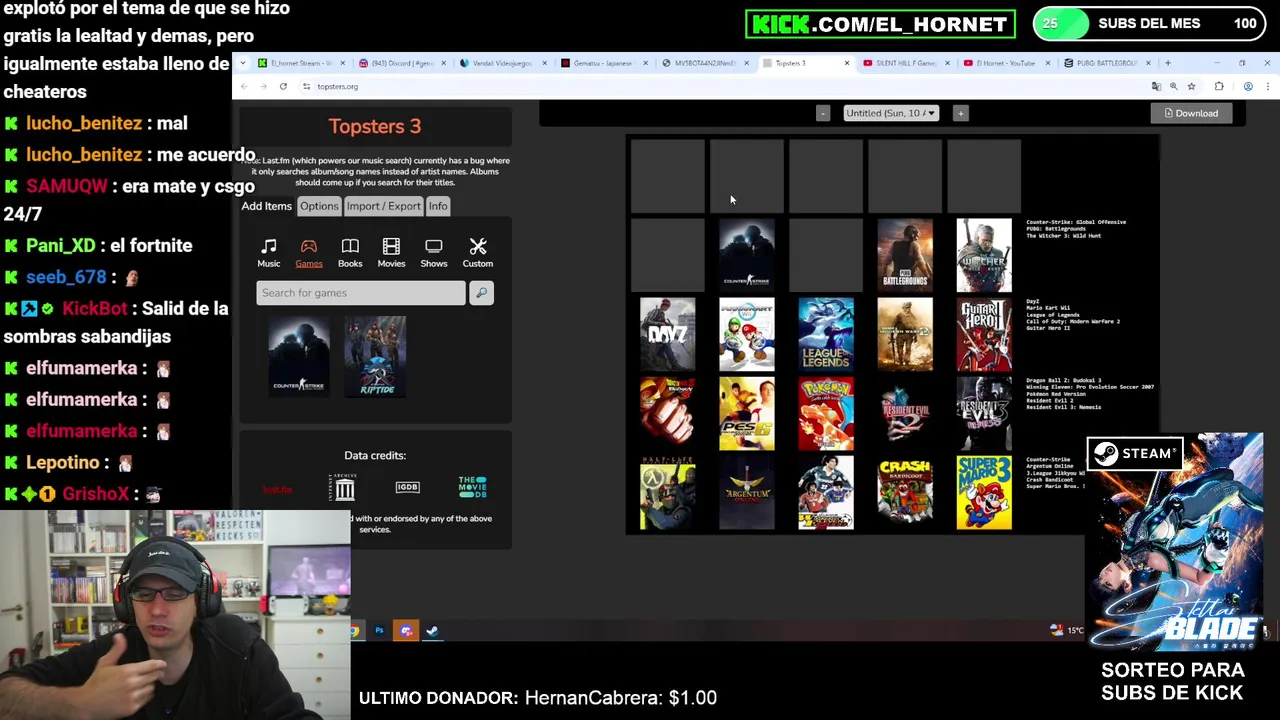Click the Download button
The image size is (1280, 720).
point(1191,113)
